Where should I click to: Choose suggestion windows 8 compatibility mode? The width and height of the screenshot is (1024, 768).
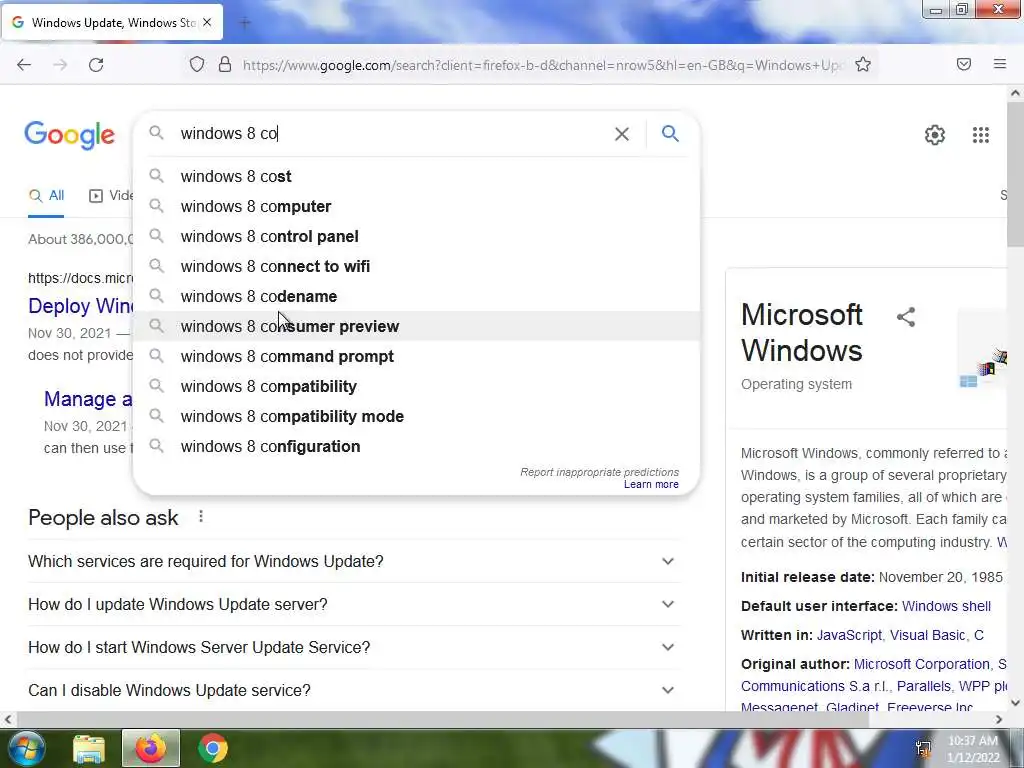pyautogui.click(x=416, y=417)
